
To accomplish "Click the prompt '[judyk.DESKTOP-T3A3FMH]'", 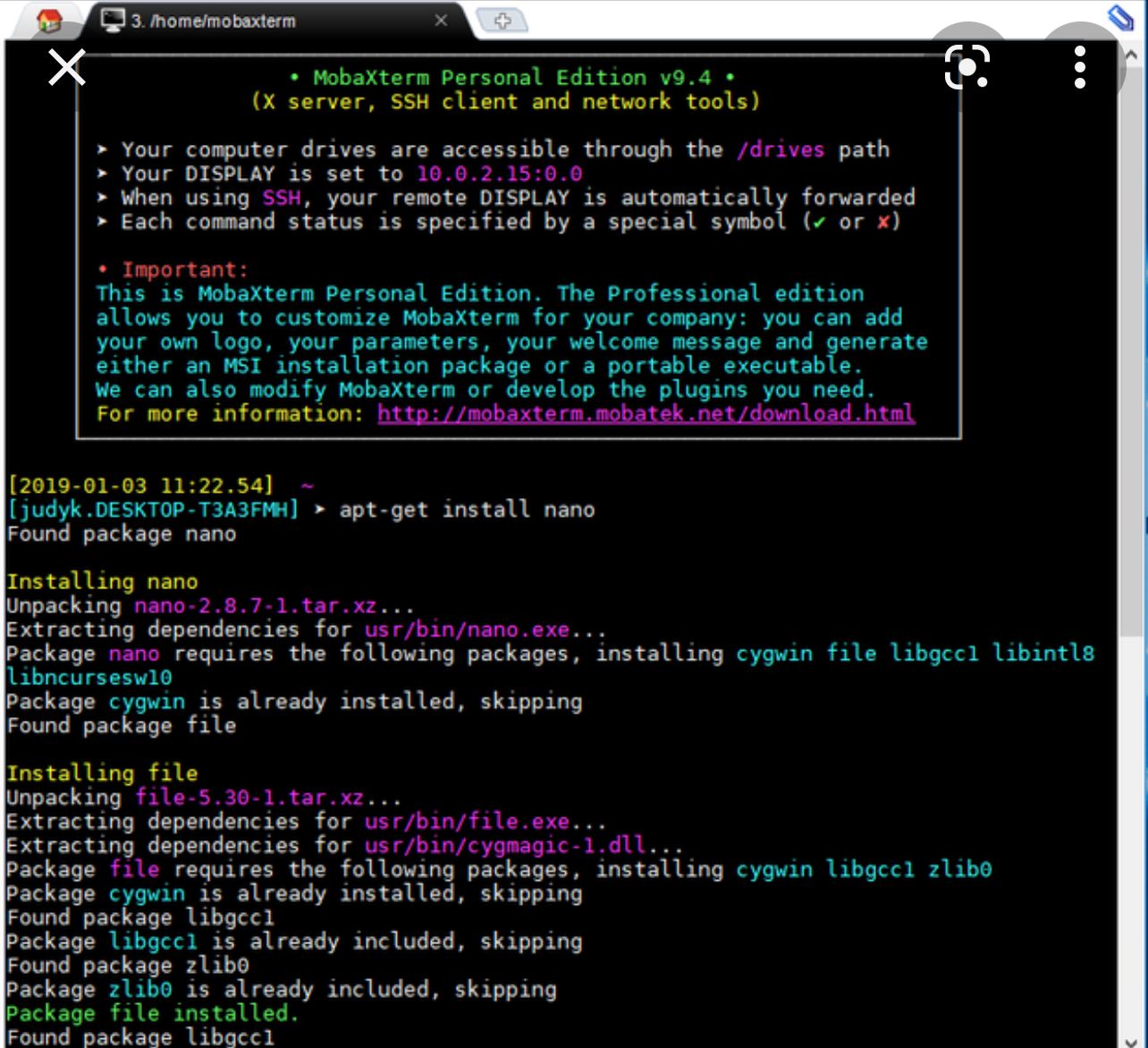I will coord(153,510).
